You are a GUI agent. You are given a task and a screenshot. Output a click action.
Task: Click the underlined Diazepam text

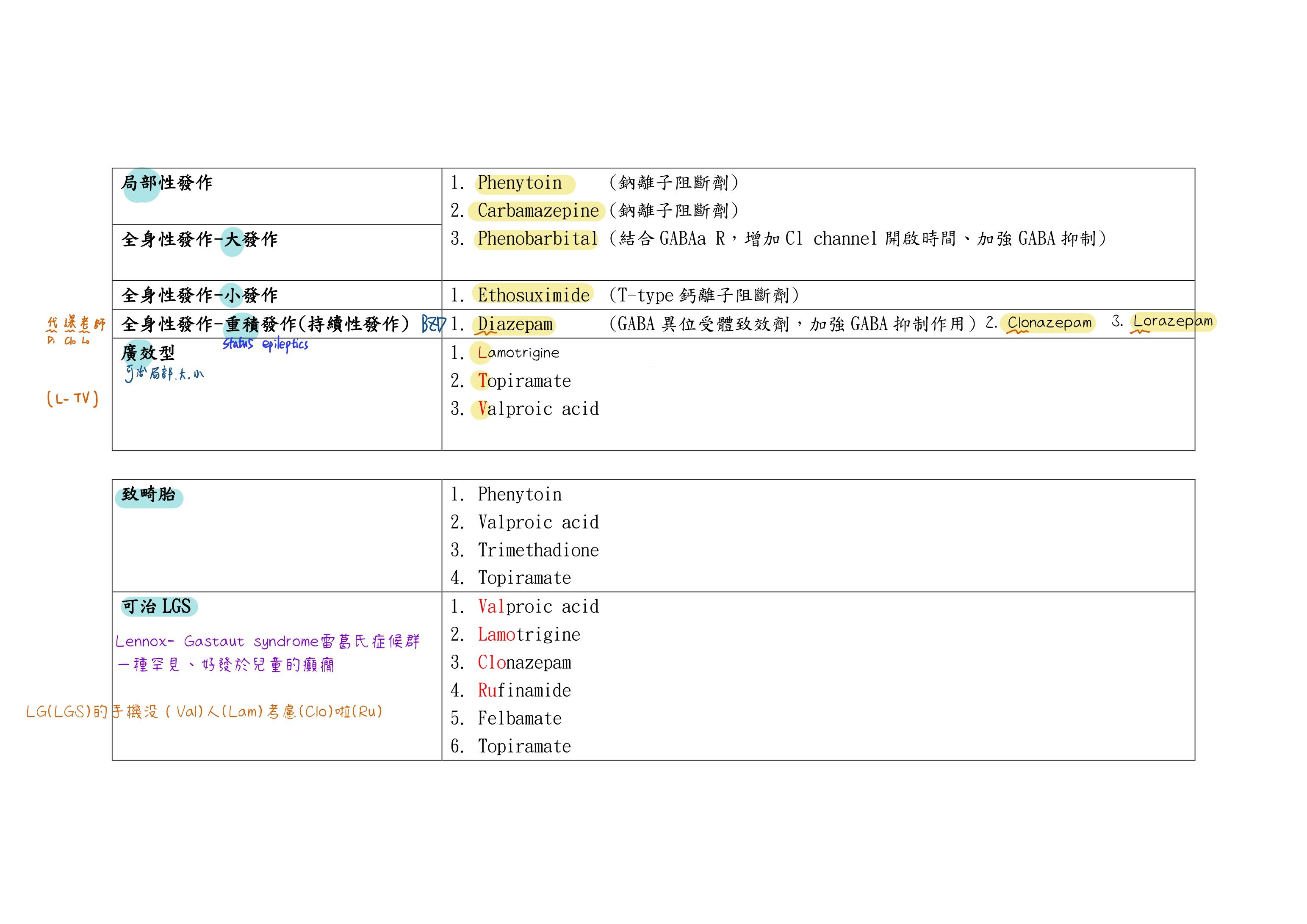click(515, 324)
